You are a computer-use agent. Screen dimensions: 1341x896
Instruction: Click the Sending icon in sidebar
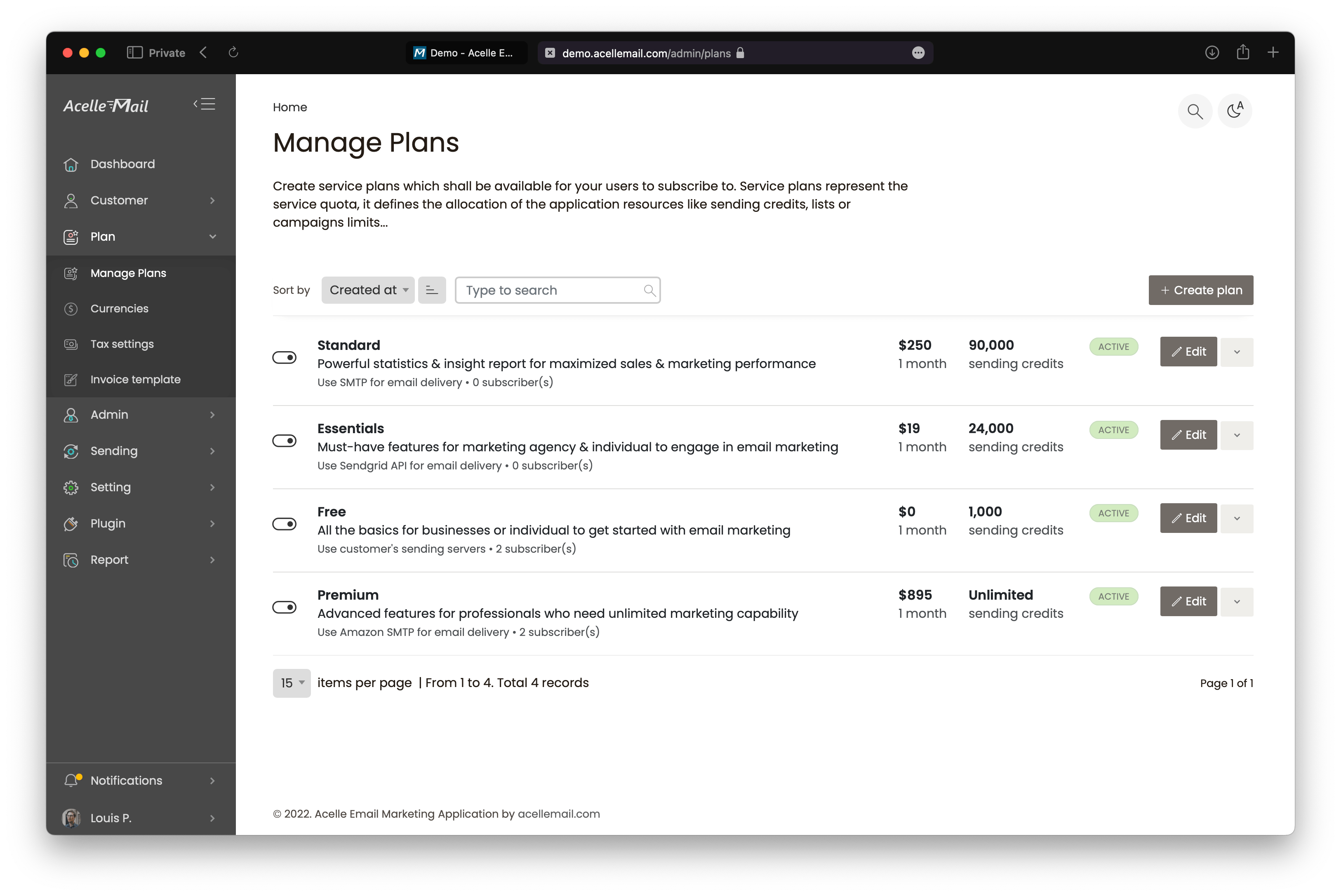(71, 450)
